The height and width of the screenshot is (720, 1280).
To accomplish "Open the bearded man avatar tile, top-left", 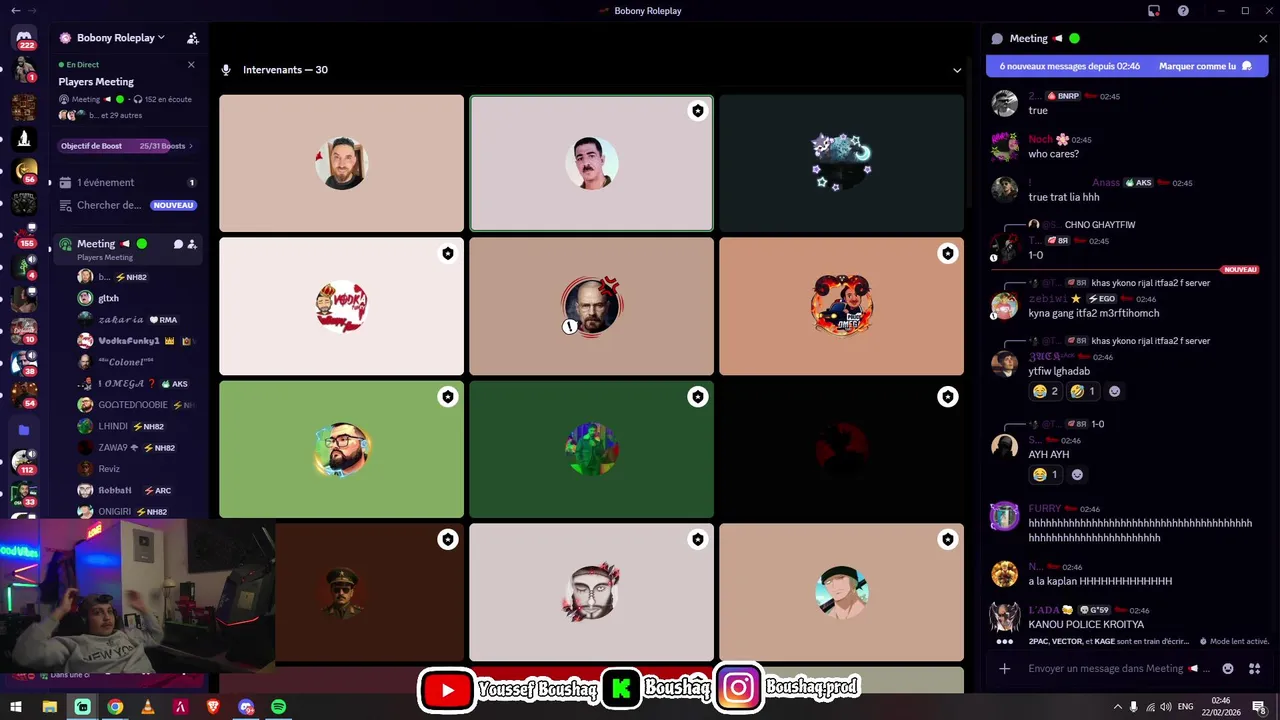I will point(341,163).
